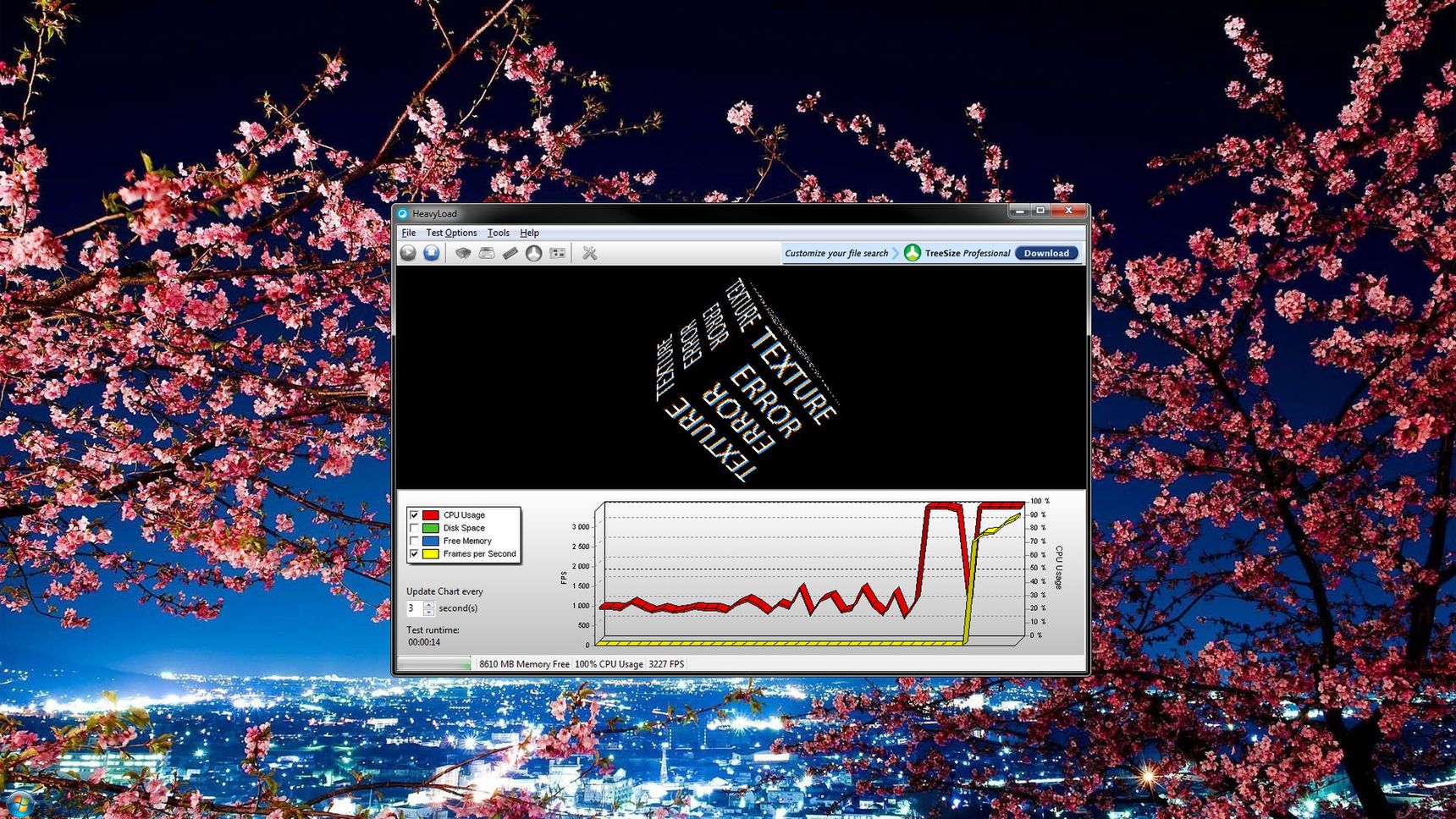The width and height of the screenshot is (1456, 819).
Task: Open the Help menu
Action: pyautogui.click(x=529, y=233)
